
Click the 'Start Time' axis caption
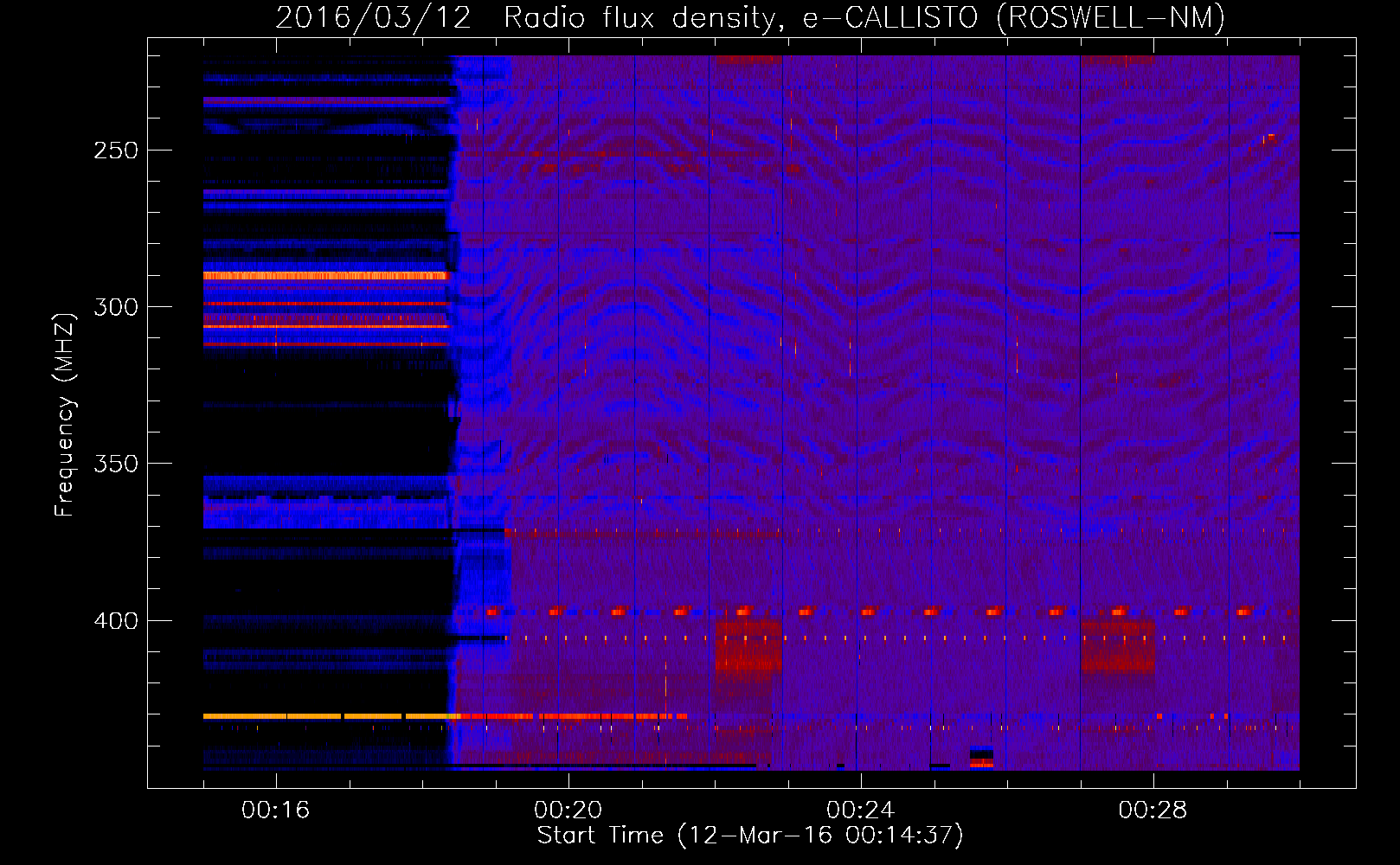point(750,836)
